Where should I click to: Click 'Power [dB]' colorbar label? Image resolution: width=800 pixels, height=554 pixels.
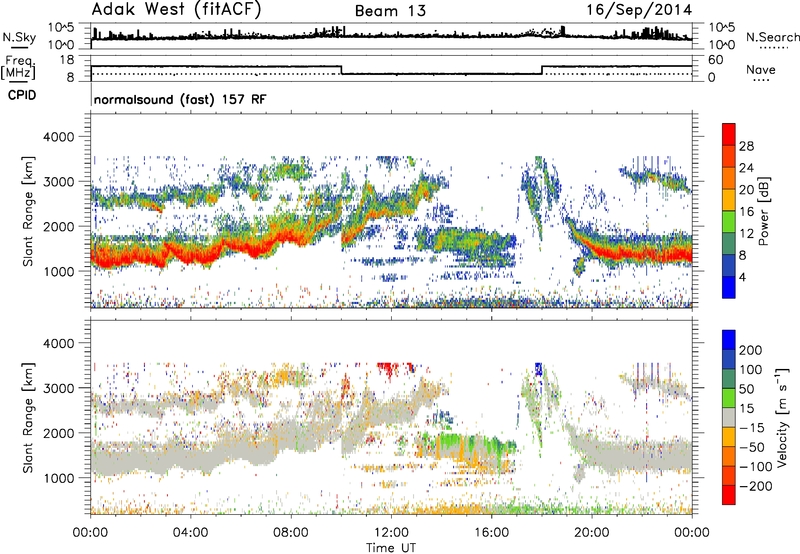coord(763,211)
